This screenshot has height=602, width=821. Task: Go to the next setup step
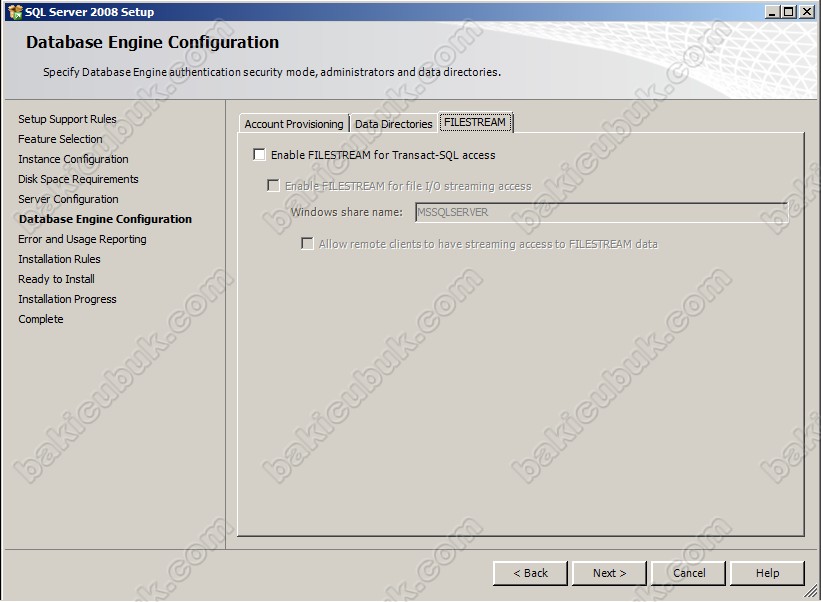609,573
